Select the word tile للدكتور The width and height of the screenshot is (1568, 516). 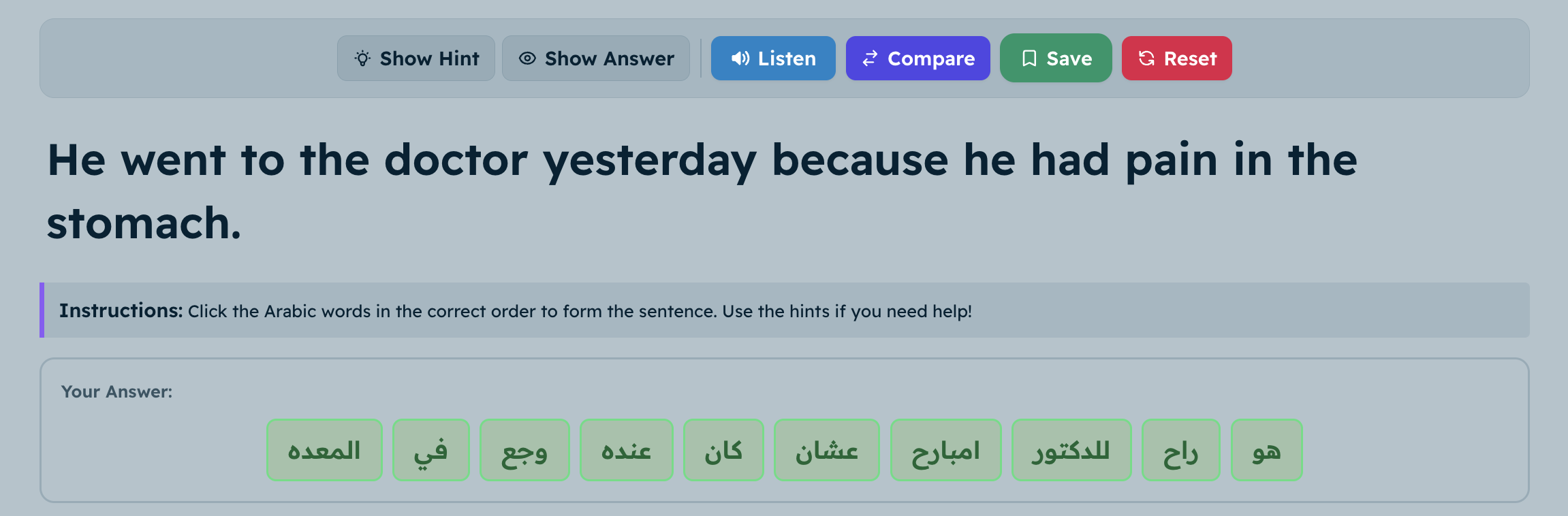[x=1071, y=450]
